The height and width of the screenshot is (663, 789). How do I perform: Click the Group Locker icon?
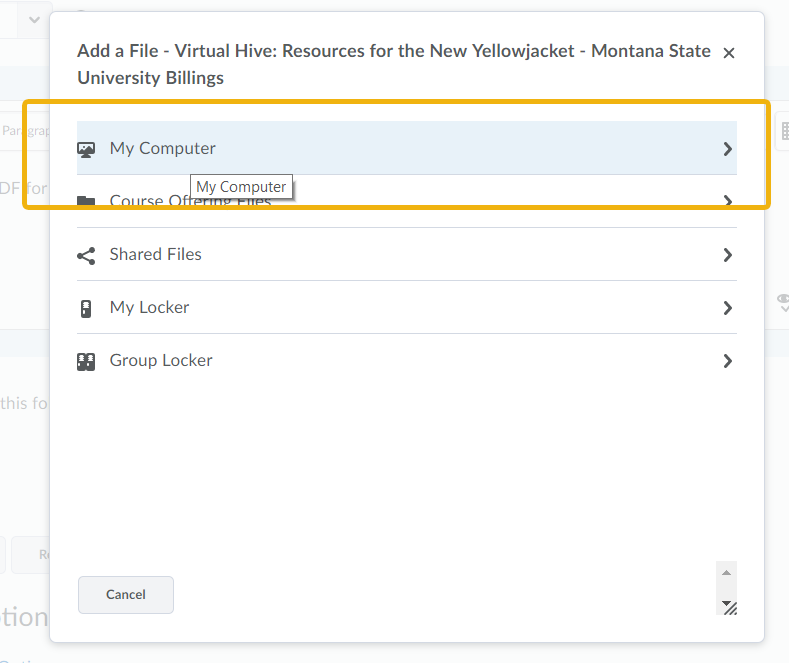click(x=86, y=361)
